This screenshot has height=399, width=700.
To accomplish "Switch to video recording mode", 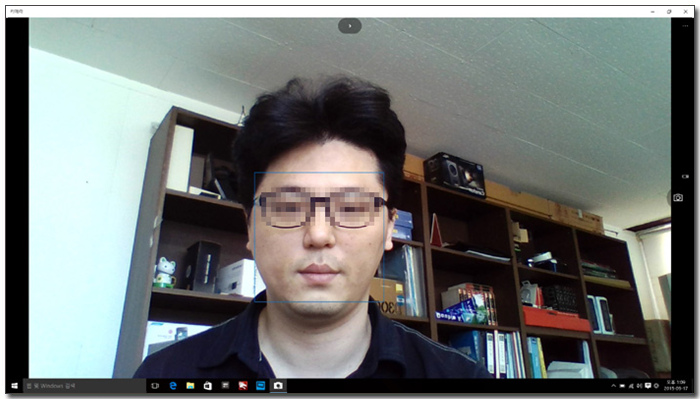I will [685, 177].
